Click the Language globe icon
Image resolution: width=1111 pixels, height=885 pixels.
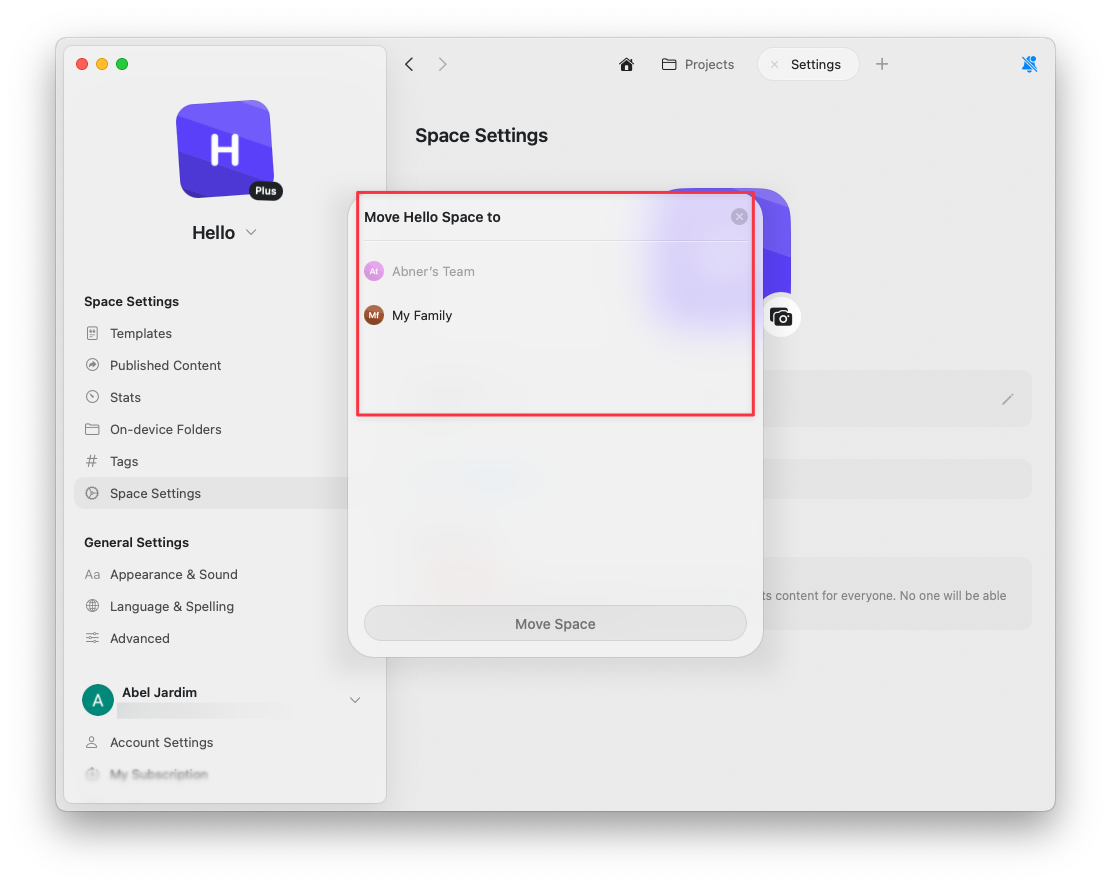click(x=92, y=606)
